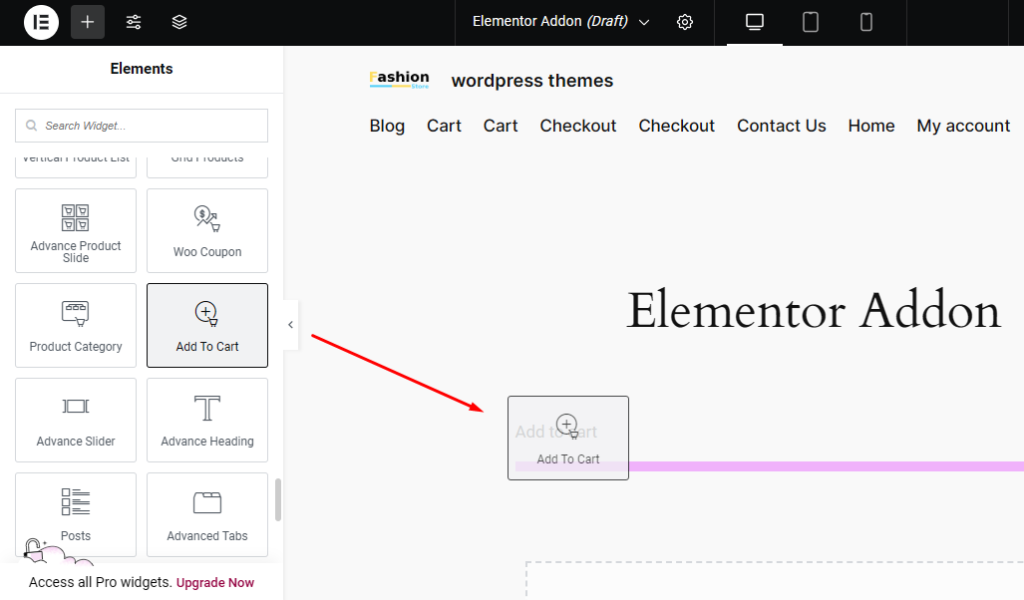
Task: Click the Upgrade Now link
Action: pyautogui.click(x=215, y=582)
